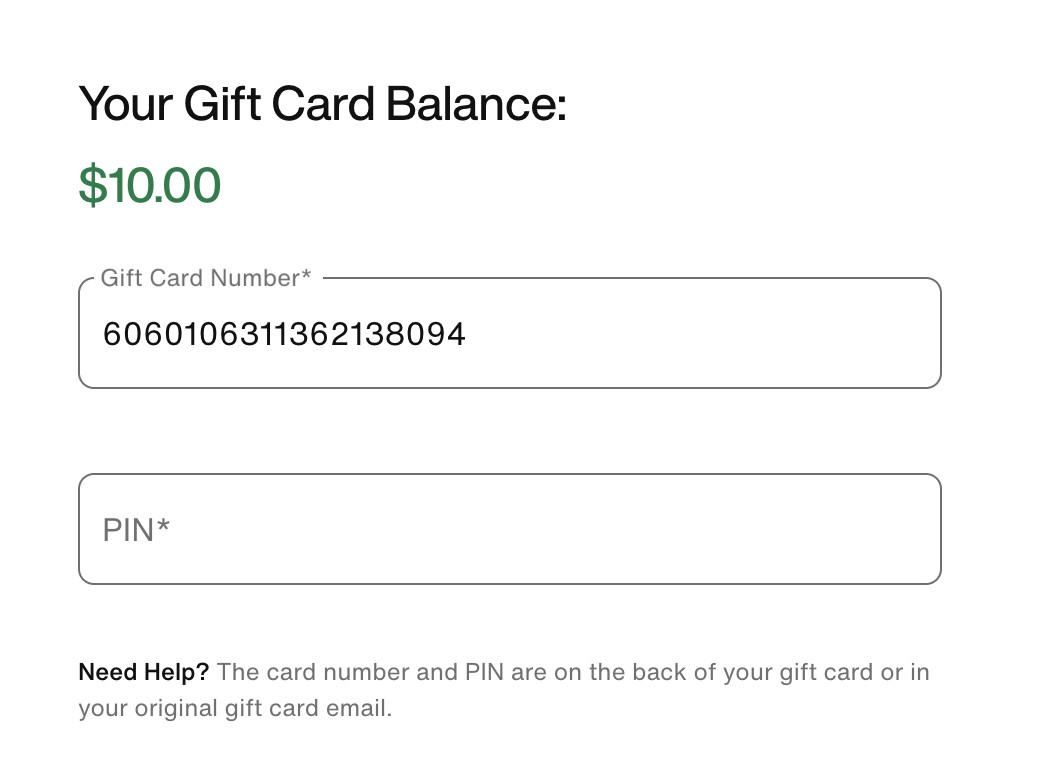Viewport: 1044px width, 758px height.
Task: Click the asterisk after Gift Card Number label
Action: (x=306, y=276)
